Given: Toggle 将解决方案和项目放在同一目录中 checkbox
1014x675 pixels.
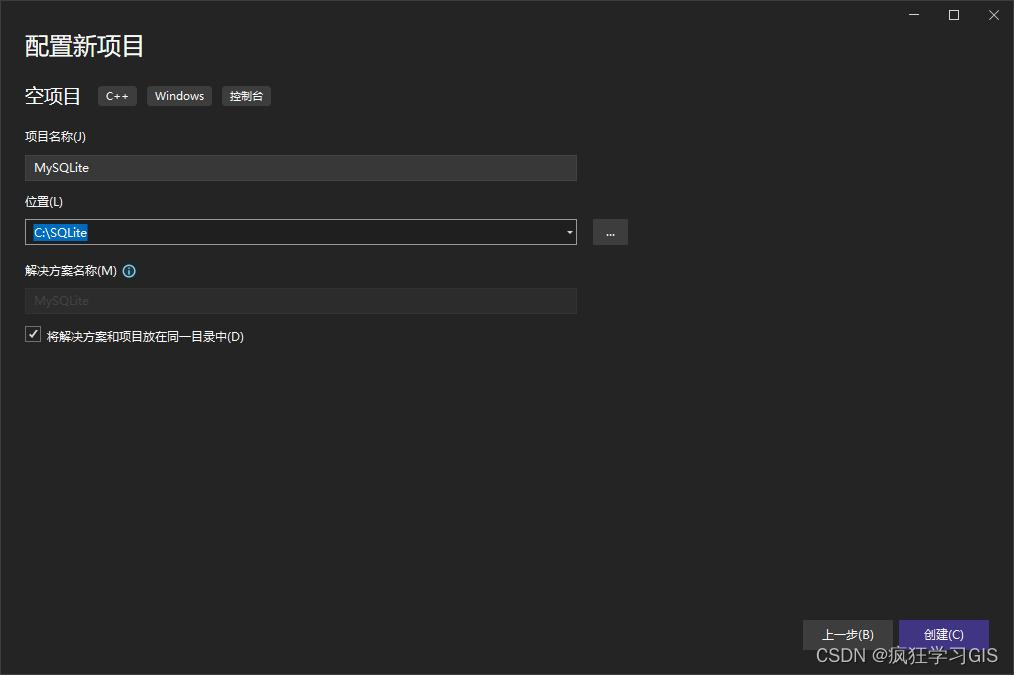Looking at the screenshot, I should (x=33, y=334).
